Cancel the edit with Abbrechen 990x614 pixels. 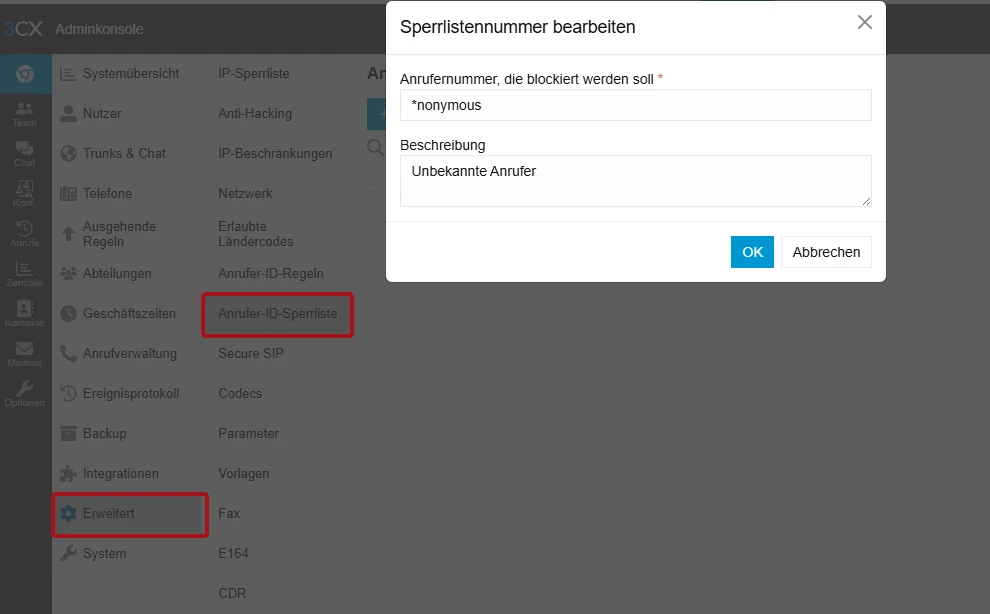click(x=826, y=251)
